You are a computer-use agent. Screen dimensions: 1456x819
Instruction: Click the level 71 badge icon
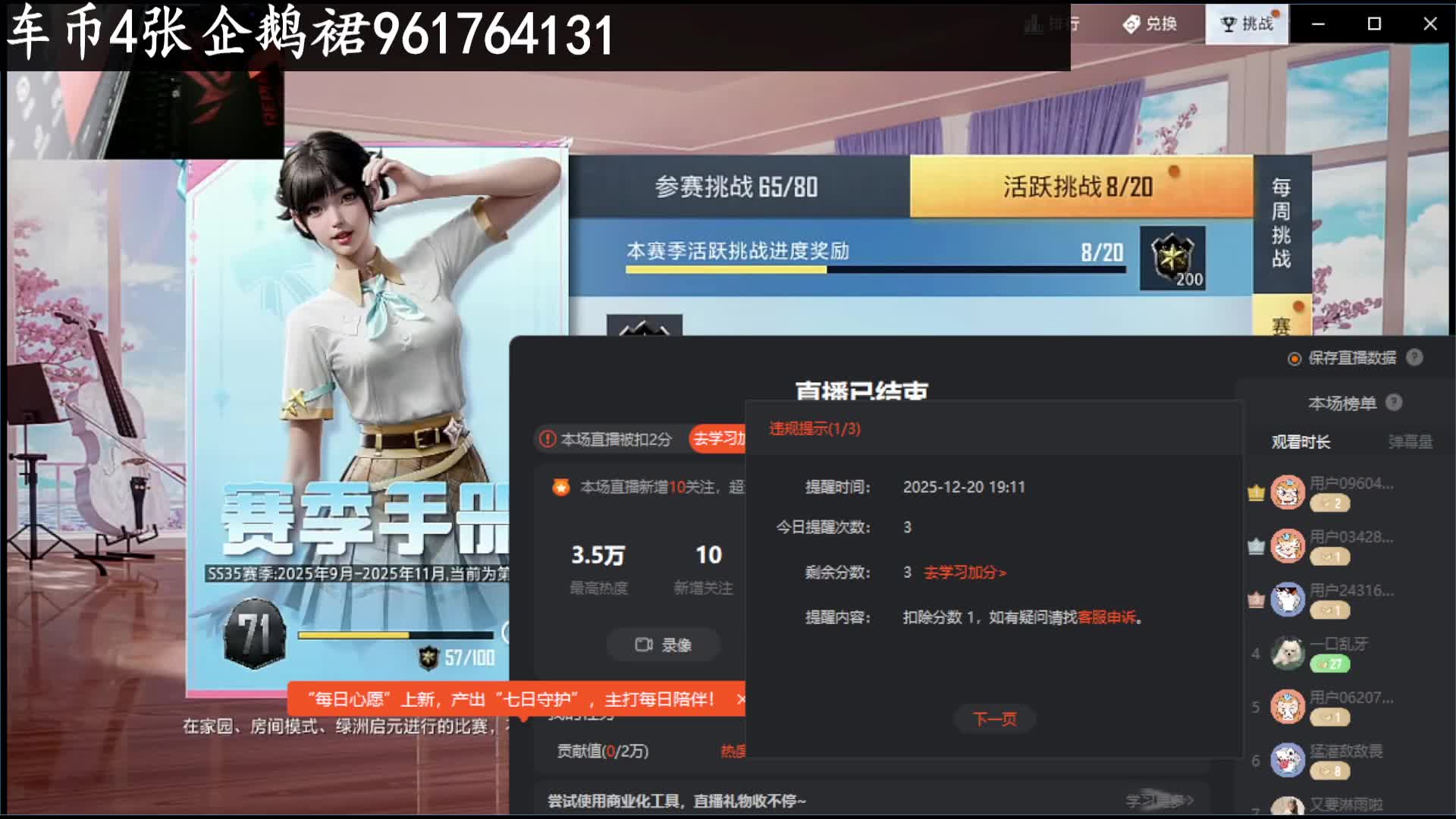(x=255, y=634)
